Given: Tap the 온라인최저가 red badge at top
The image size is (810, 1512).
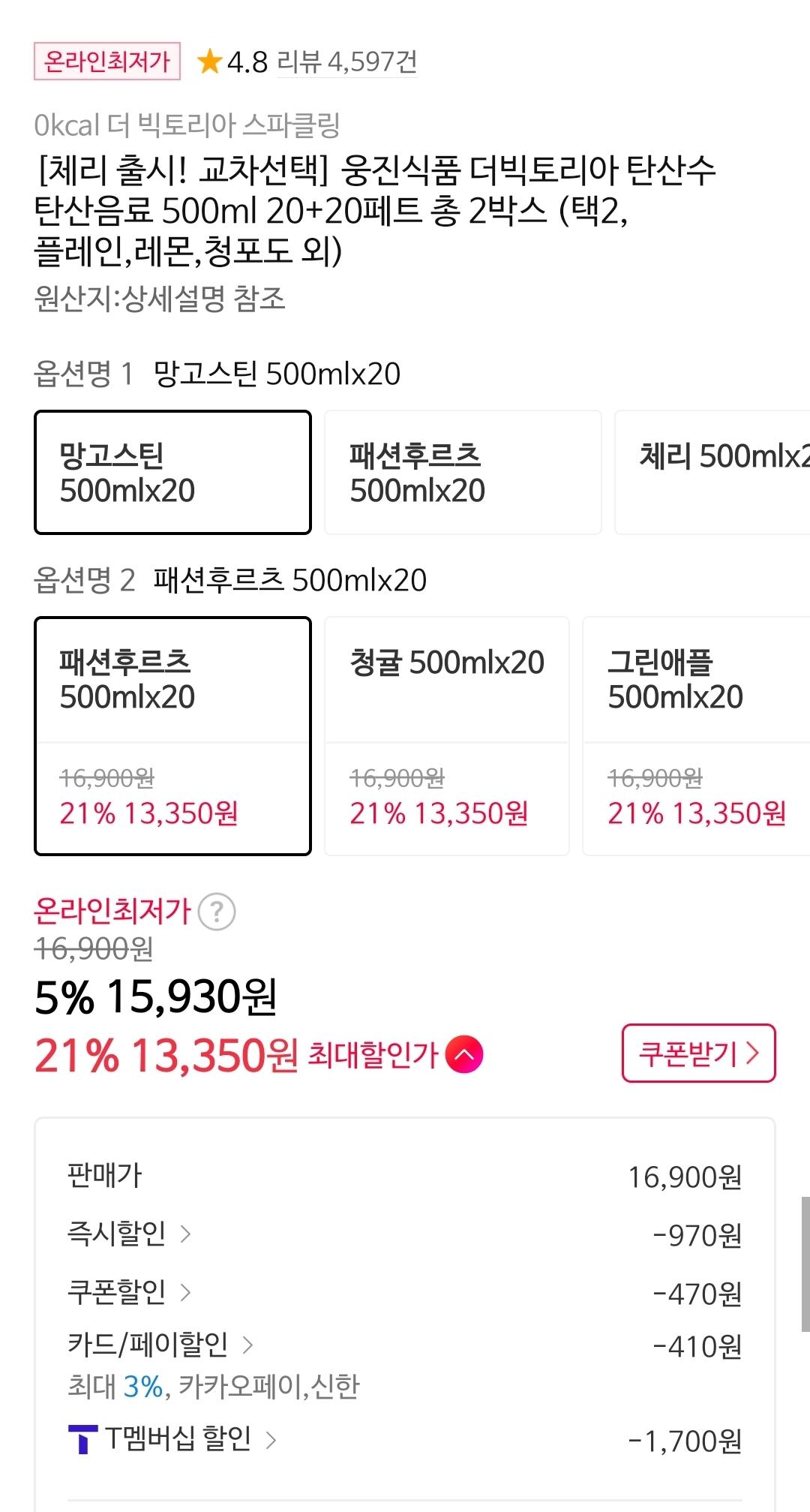Looking at the screenshot, I should (107, 61).
